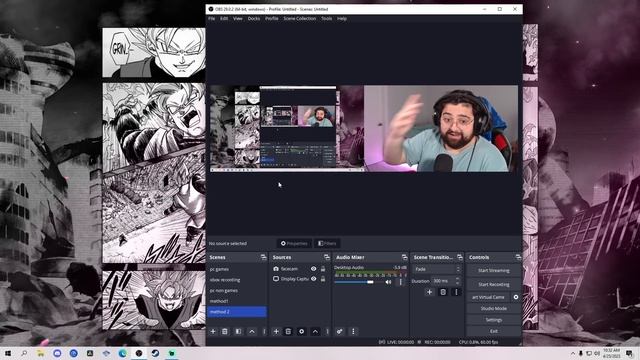Open transition properties dots icon
640x360 pixels.
(x=456, y=292)
